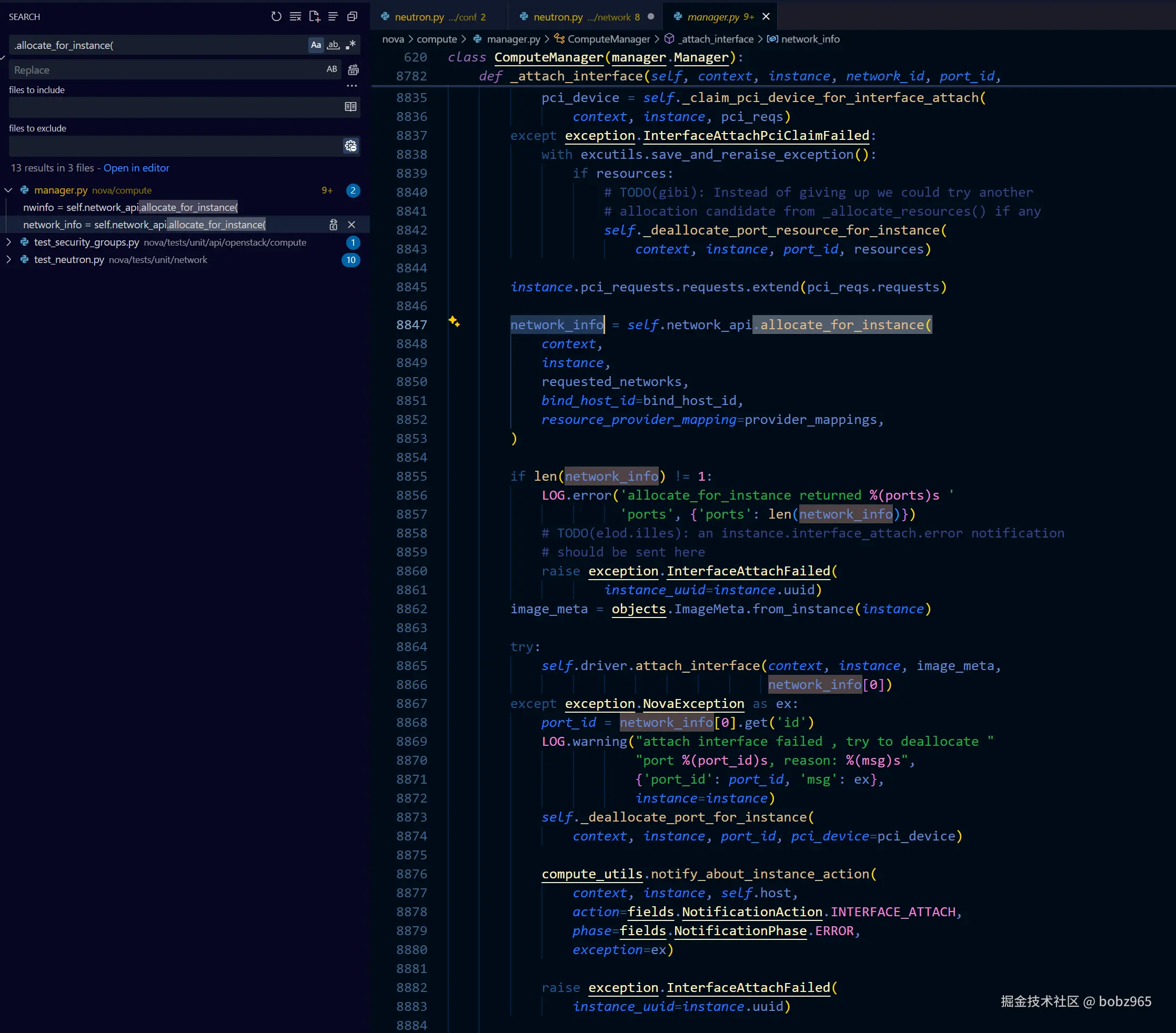Click sticky header class ComputeManager line
The width and height of the screenshot is (1176, 1033).
click(596, 57)
